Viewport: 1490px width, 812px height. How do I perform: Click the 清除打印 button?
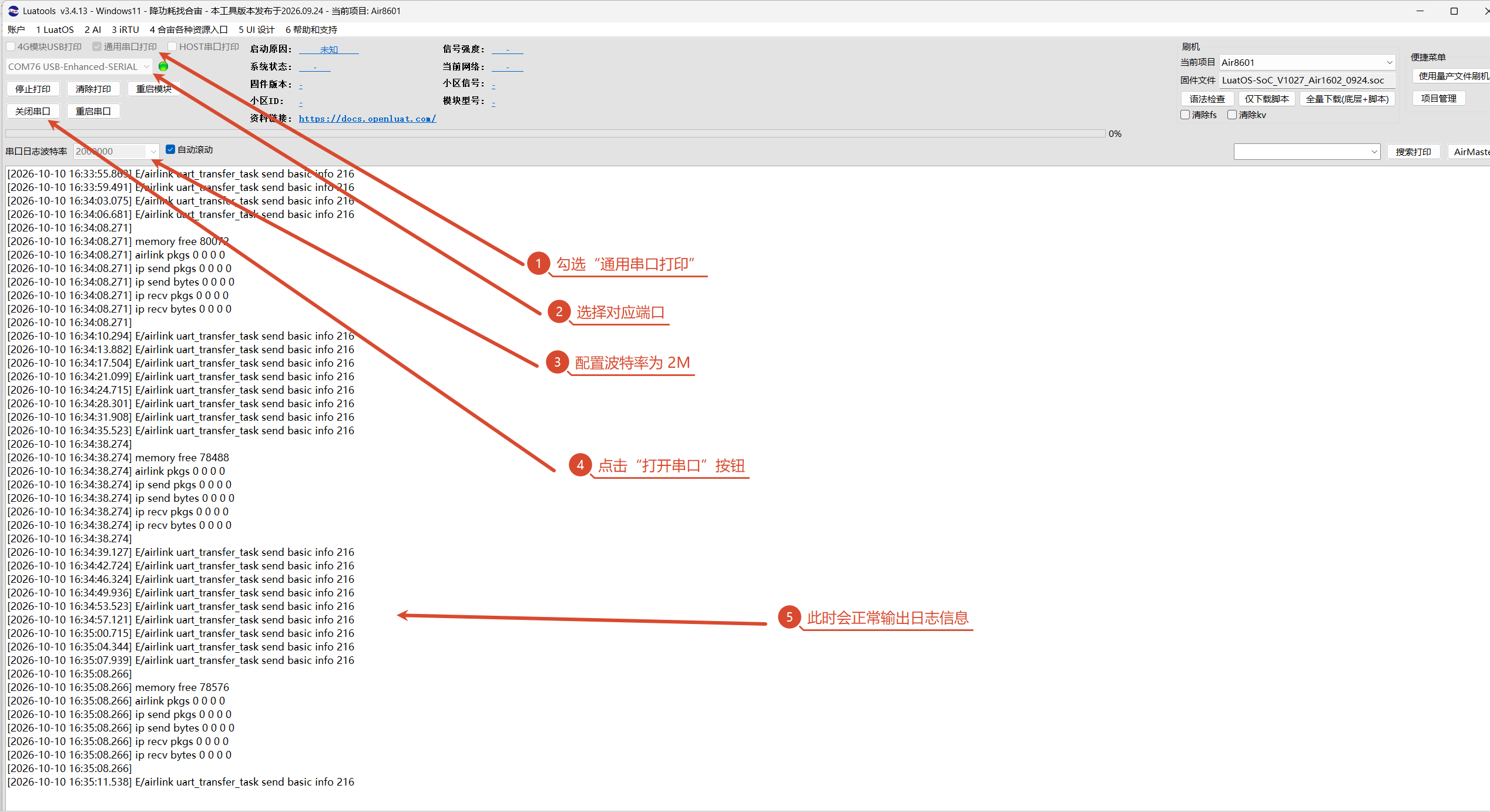[93, 89]
